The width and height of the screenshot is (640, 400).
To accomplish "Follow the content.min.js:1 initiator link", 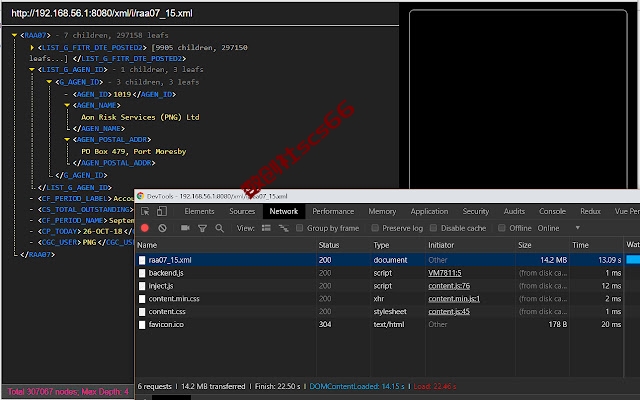I will click(454, 299).
